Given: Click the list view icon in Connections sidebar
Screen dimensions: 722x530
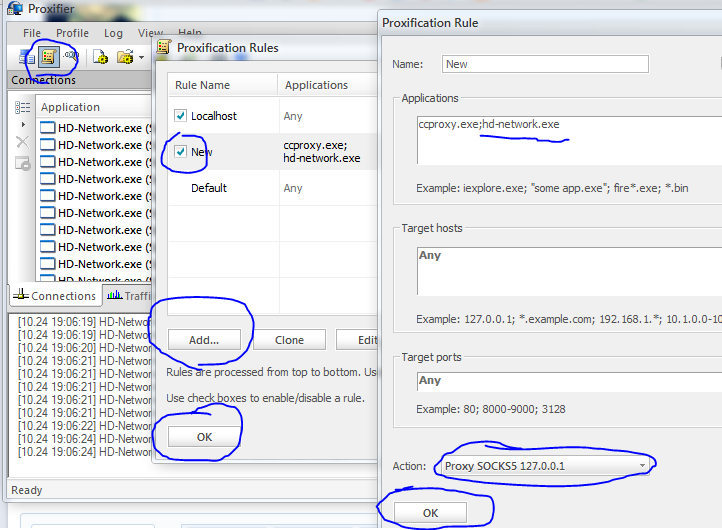Looking at the screenshot, I should click(23, 107).
